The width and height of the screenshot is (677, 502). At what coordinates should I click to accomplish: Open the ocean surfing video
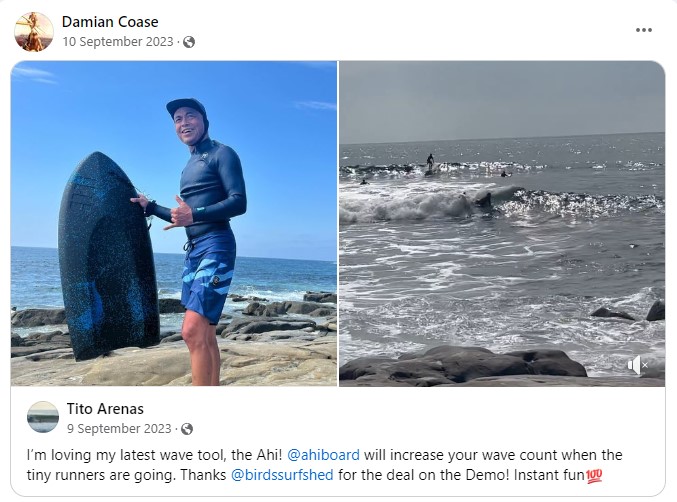(501, 223)
